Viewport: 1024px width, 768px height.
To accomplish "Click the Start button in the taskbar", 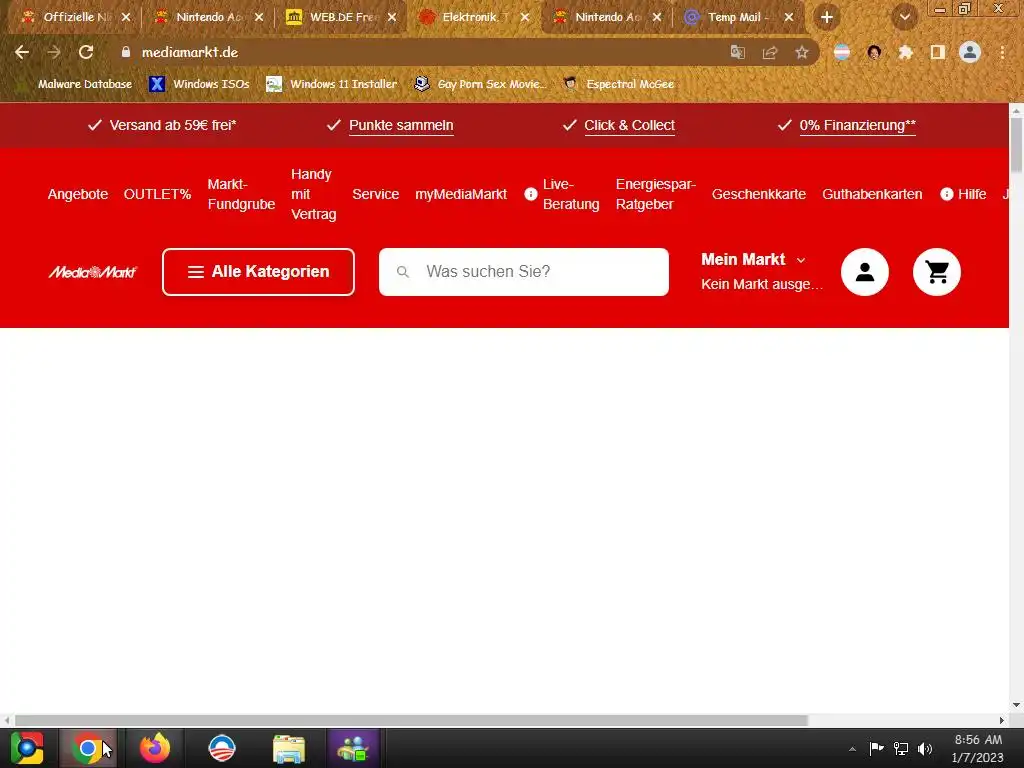I will click(x=27, y=748).
